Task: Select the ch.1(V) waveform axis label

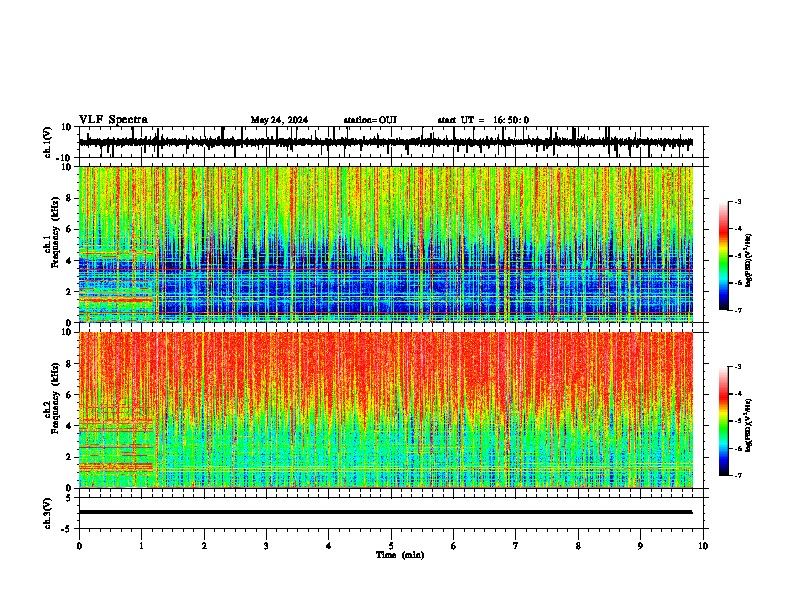Action: pos(48,142)
